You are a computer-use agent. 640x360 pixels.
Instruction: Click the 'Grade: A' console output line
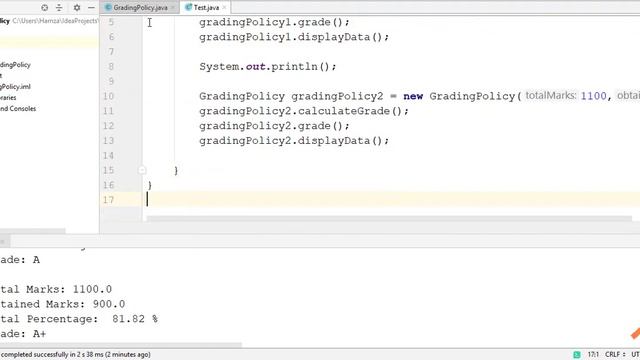[20, 260]
